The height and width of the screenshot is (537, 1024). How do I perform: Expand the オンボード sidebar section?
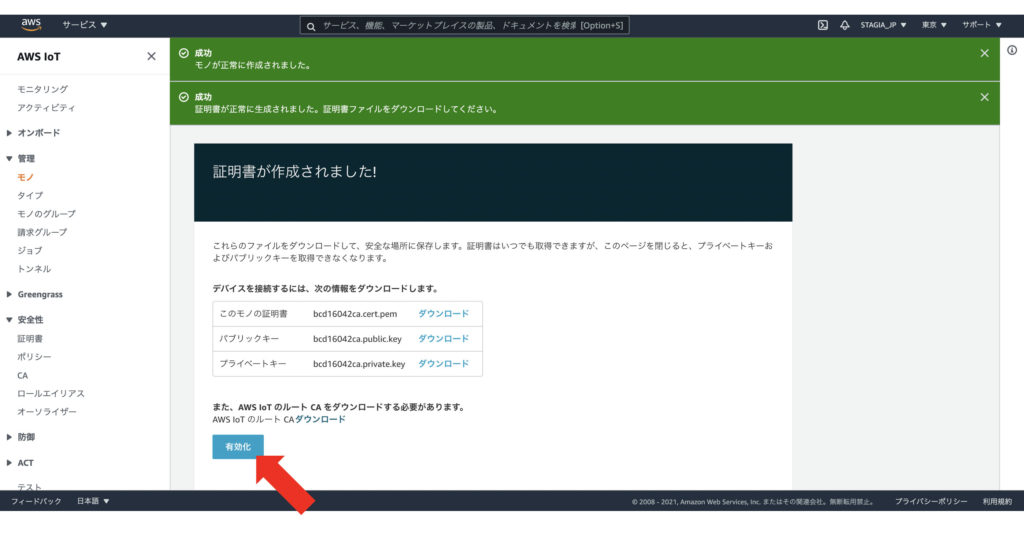[x=38, y=133]
